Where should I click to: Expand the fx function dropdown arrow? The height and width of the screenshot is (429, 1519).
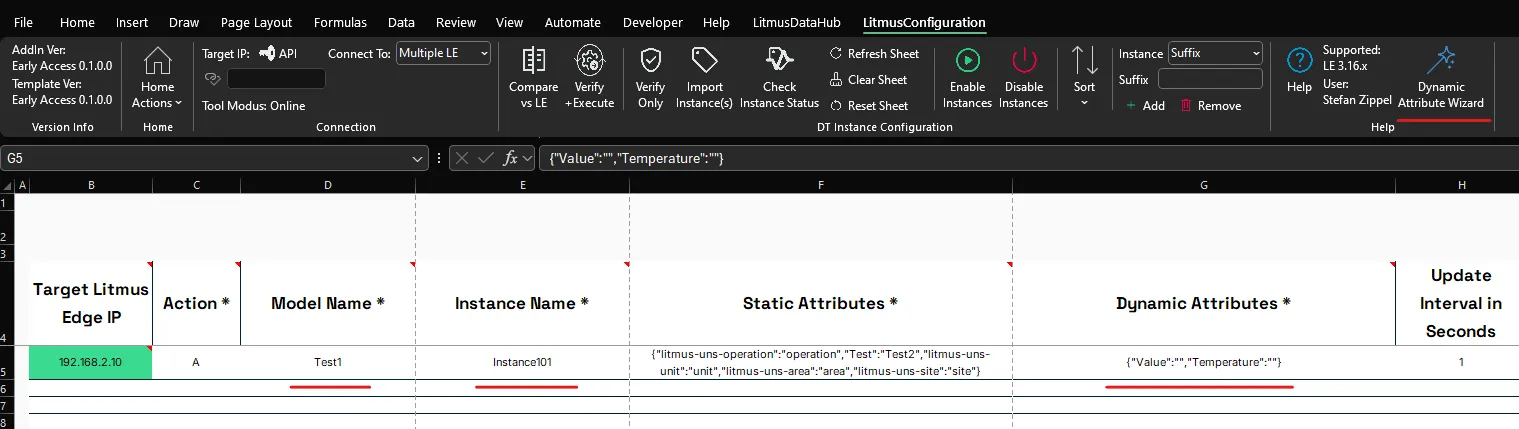click(527, 158)
